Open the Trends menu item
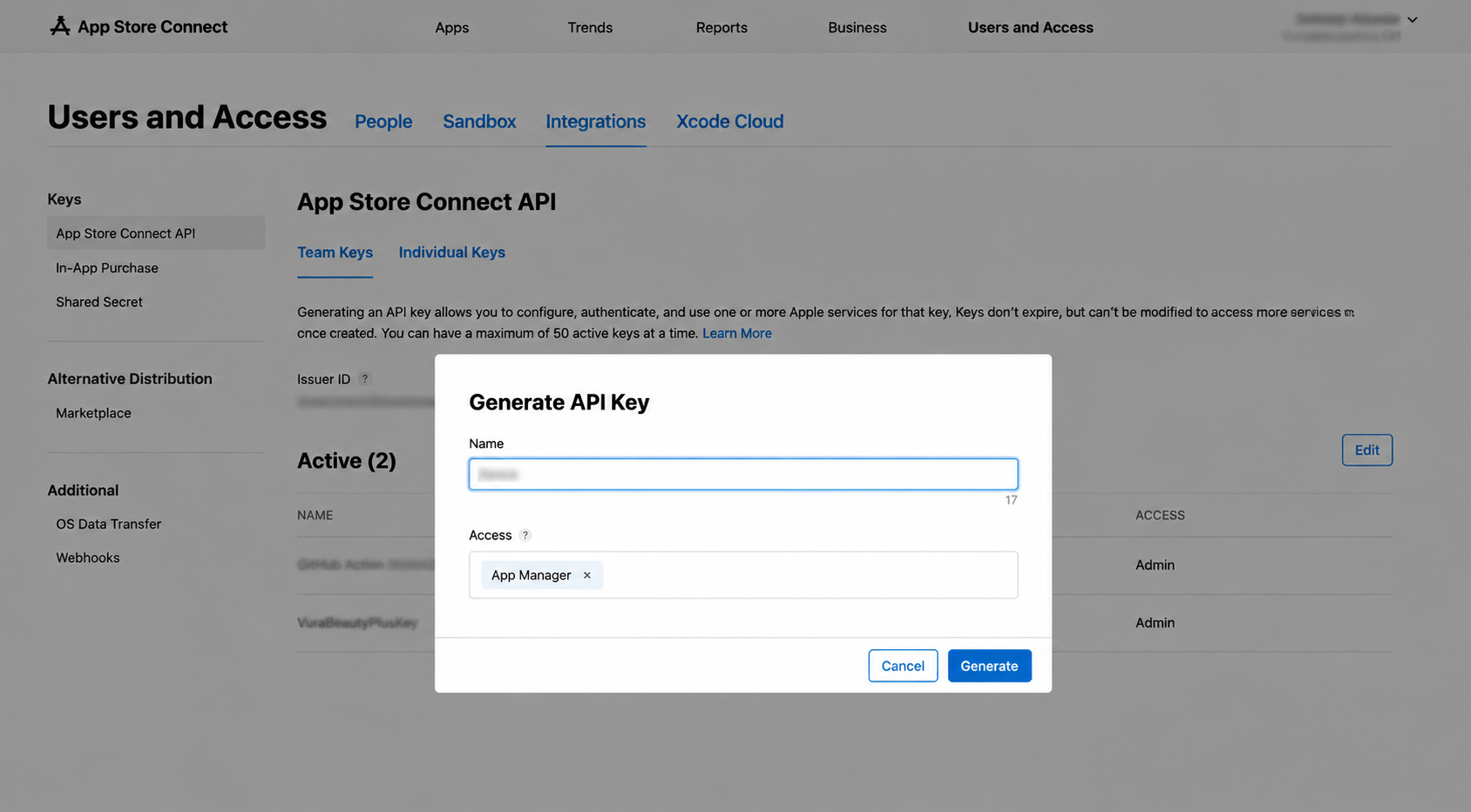This screenshot has width=1471, height=812. 590,27
